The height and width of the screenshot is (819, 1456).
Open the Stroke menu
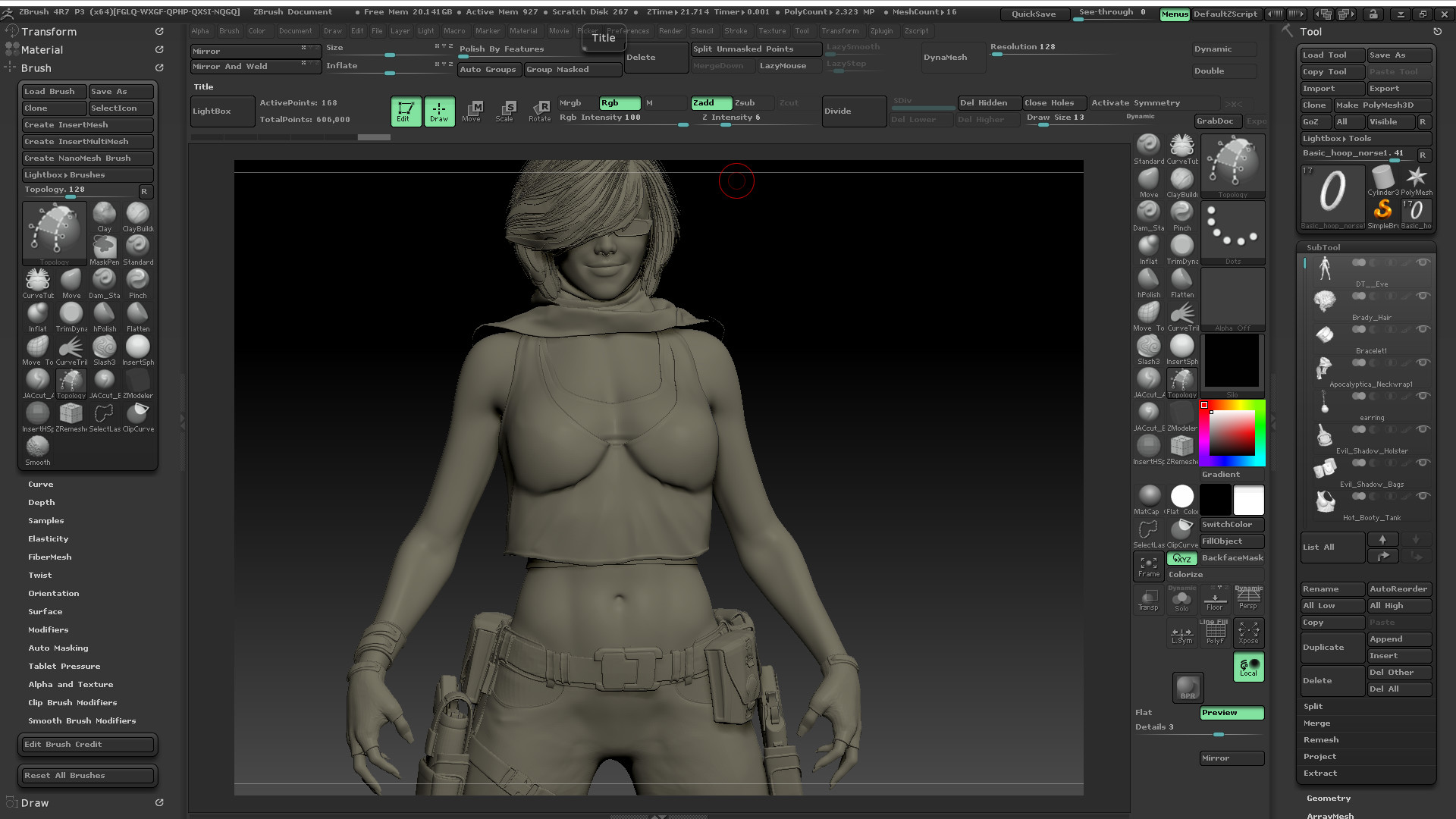pyautogui.click(x=736, y=31)
